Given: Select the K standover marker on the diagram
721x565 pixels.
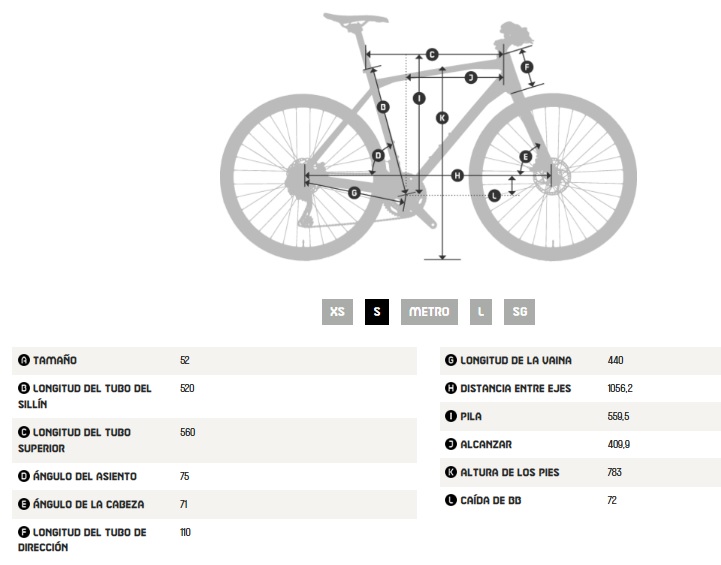Looking at the screenshot, I should pyautogui.click(x=443, y=118).
